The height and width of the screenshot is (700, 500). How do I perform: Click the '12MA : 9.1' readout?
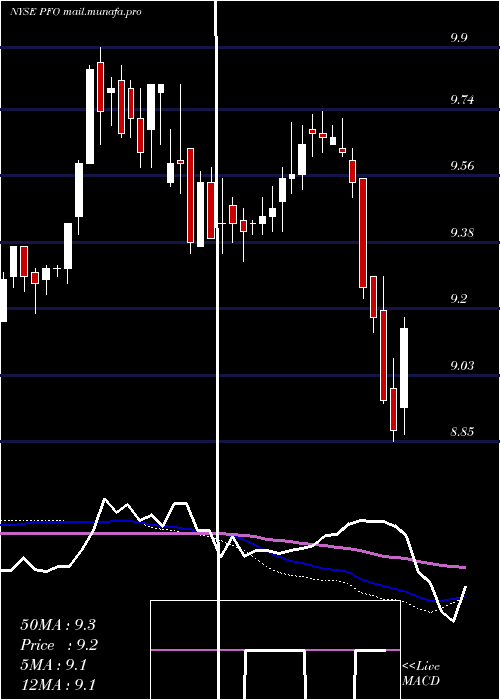coord(58,685)
